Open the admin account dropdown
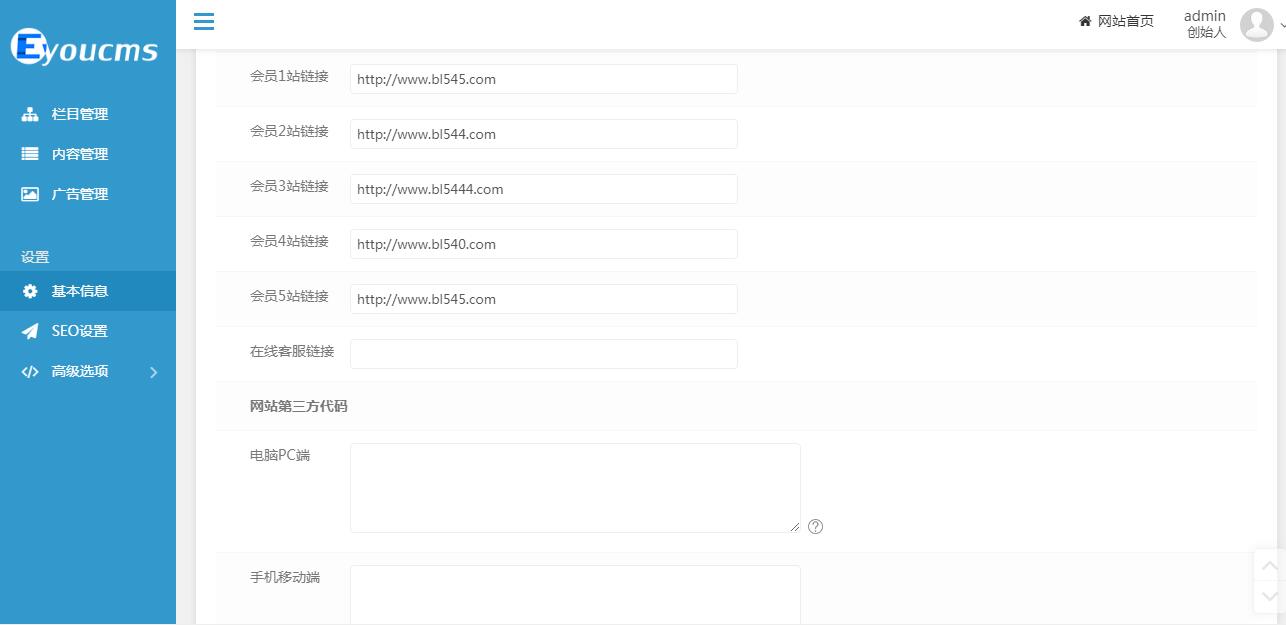This screenshot has width=1286, height=625. pos(1282,25)
